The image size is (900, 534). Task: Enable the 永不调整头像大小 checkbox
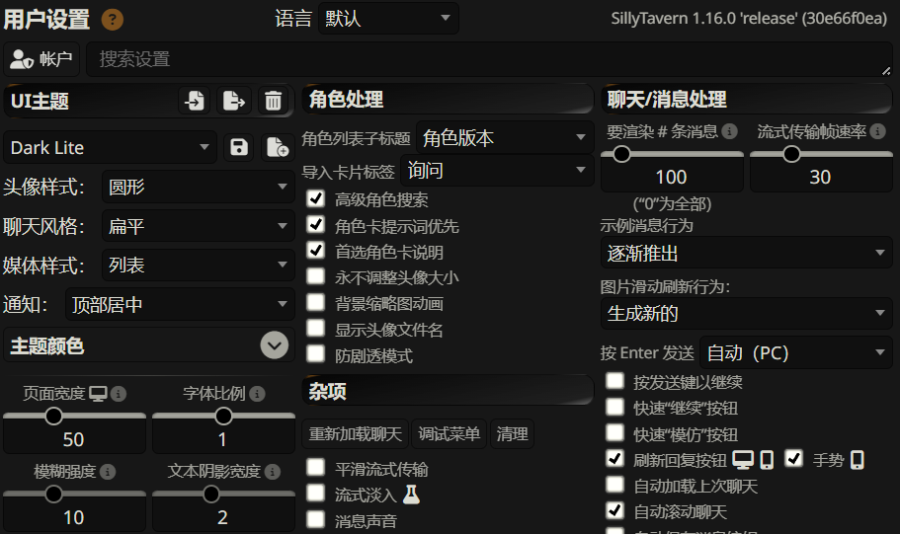point(316,277)
